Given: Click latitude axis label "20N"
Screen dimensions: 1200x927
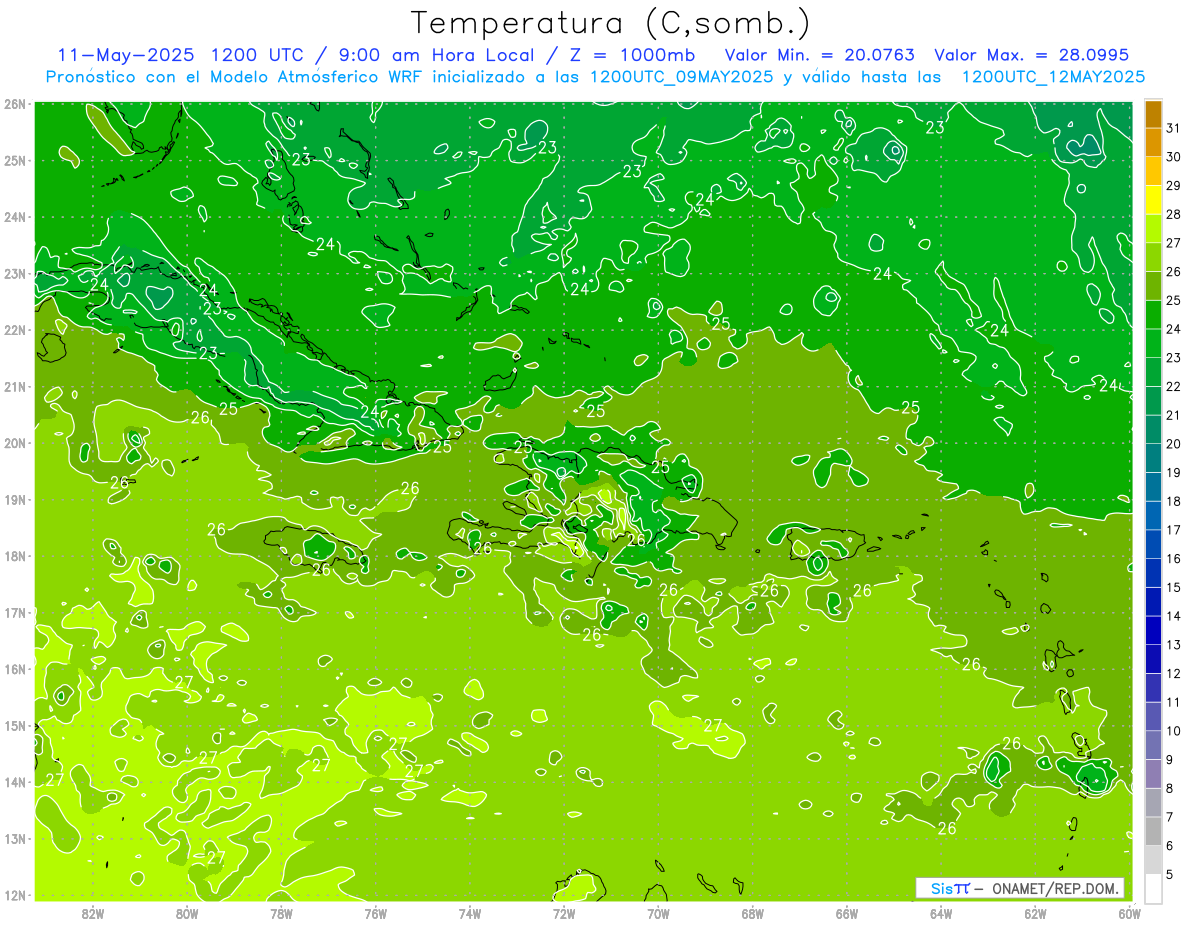Looking at the screenshot, I should point(15,443).
